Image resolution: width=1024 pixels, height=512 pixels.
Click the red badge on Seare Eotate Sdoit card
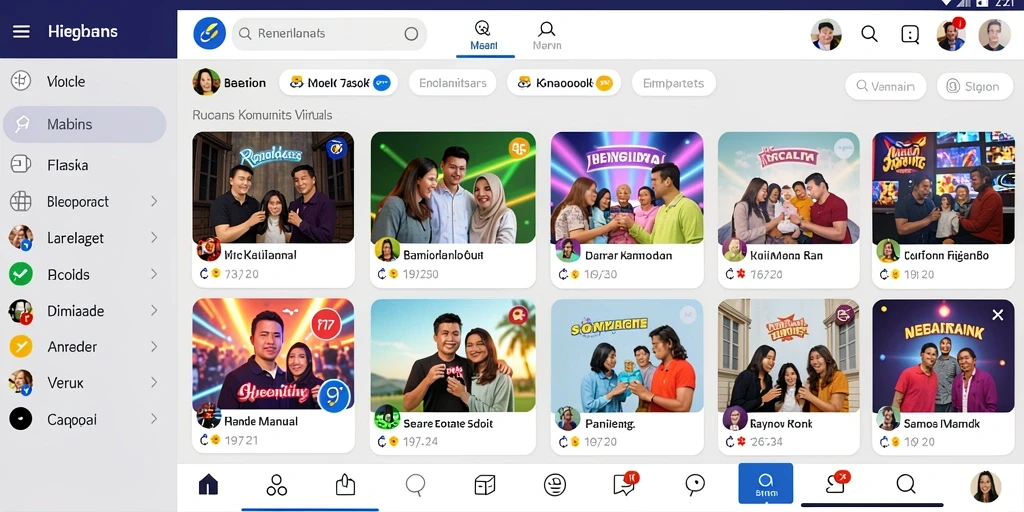[519, 315]
